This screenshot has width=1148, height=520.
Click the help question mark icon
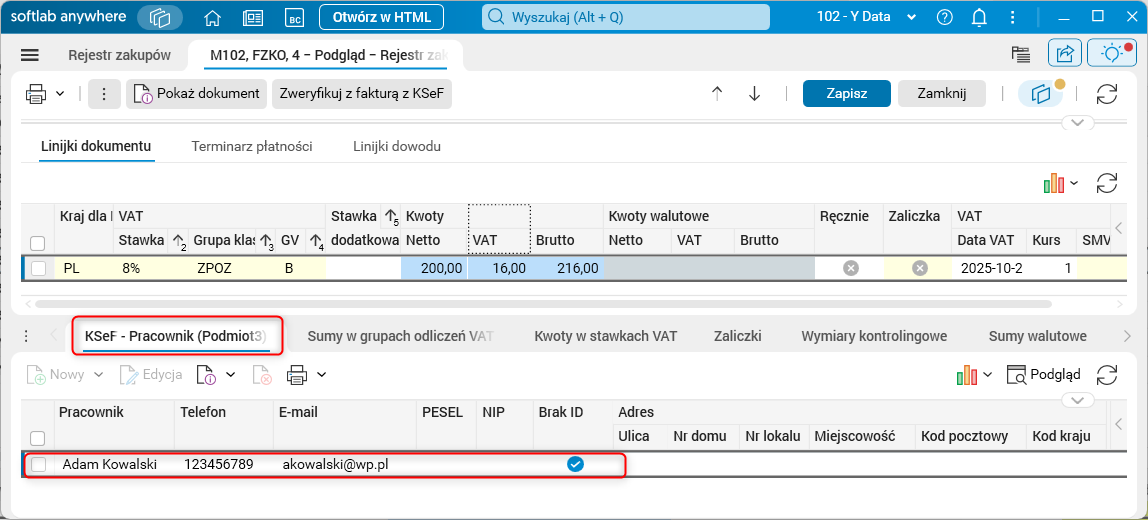944,17
